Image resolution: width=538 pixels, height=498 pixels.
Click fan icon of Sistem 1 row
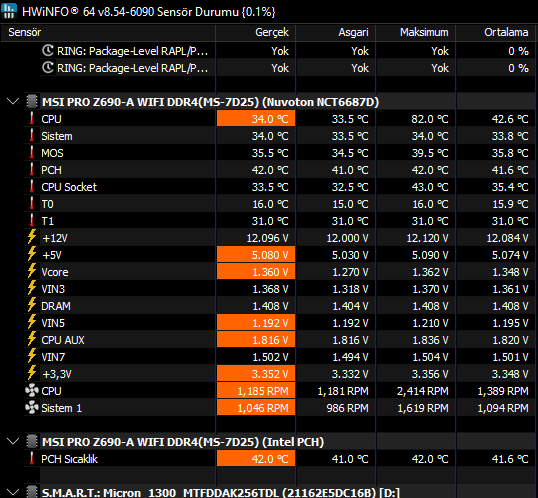[32, 407]
